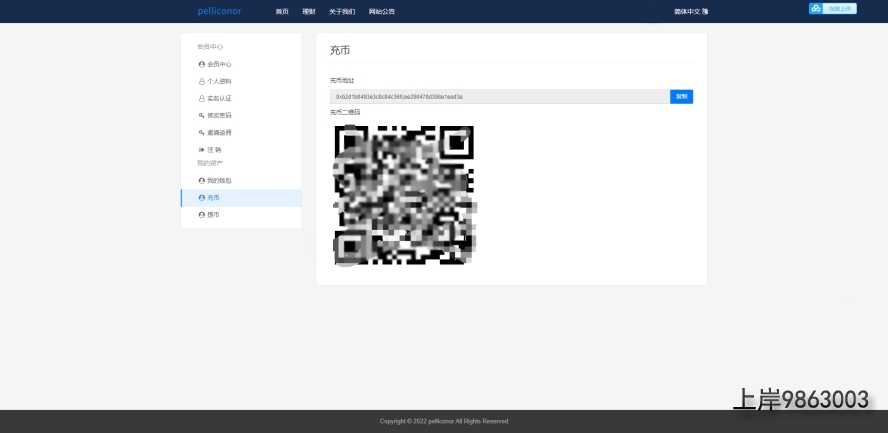Expand the 简体中文 language dropdown
The width and height of the screenshot is (888, 433).
[x=691, y=11]
